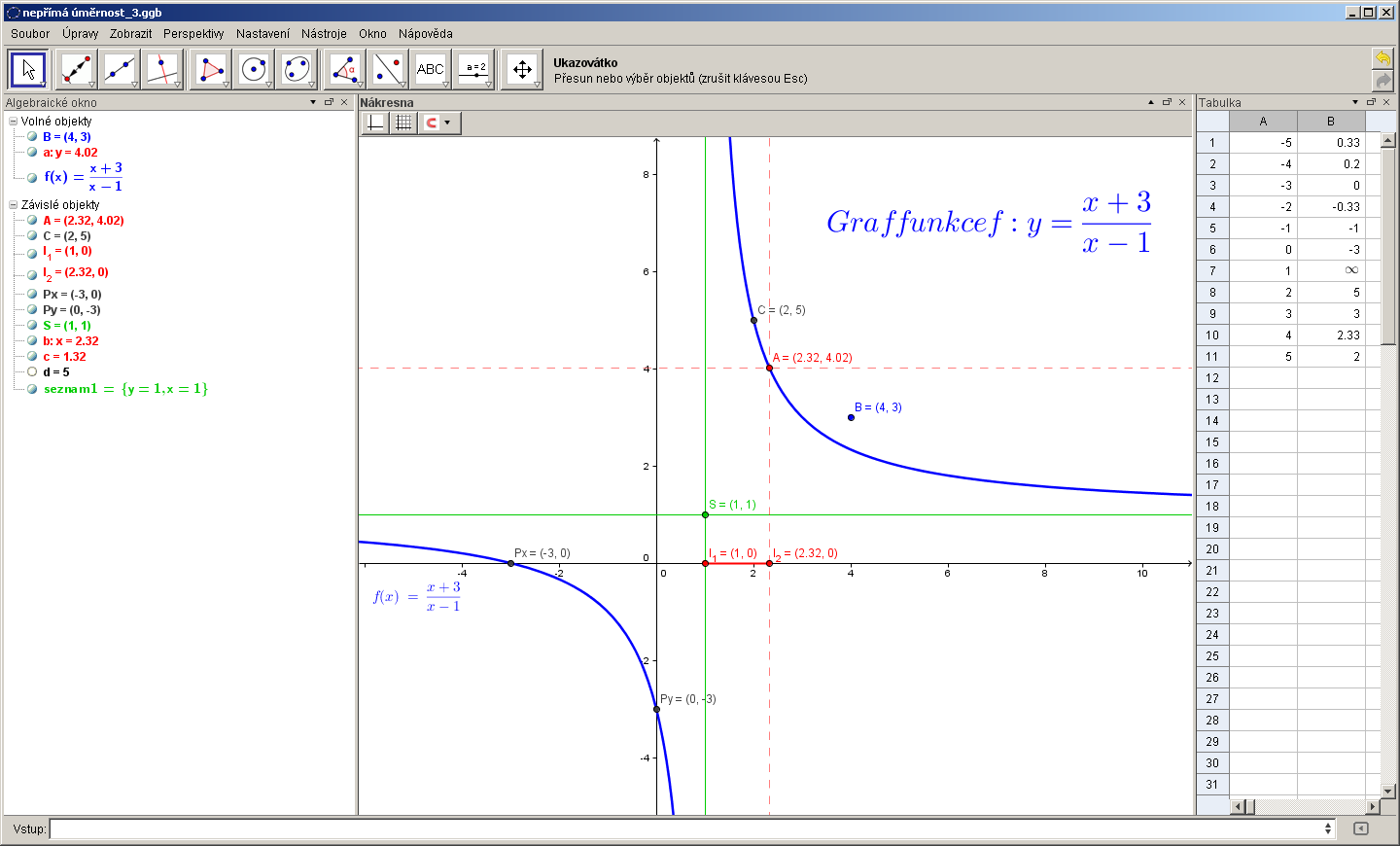Viewport: 1400px width, 846px height.
Task: Open the Nastavení menu
Action: [x=262, y=33]
